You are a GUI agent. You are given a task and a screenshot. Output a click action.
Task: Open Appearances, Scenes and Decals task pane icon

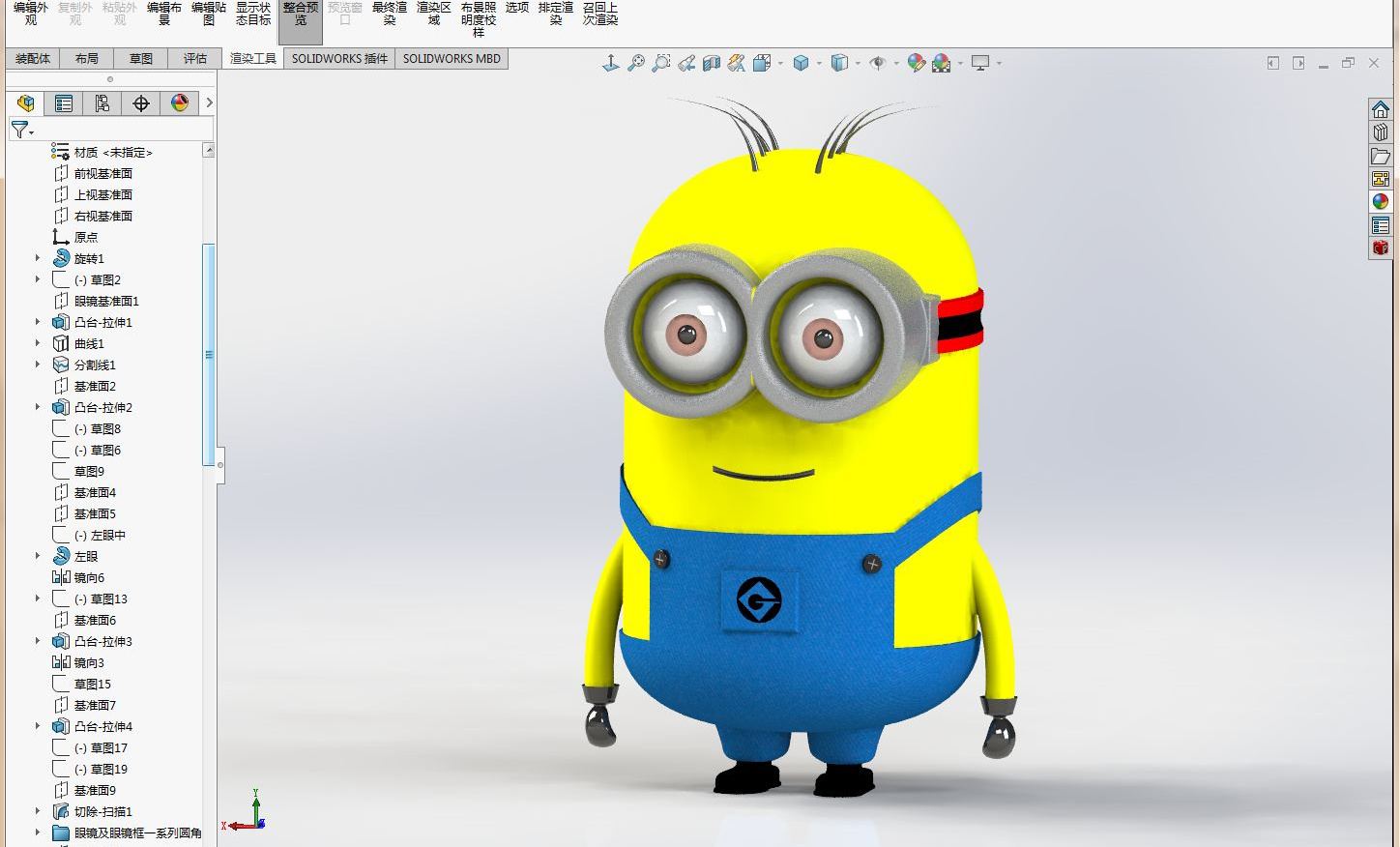coord(1381,202)
